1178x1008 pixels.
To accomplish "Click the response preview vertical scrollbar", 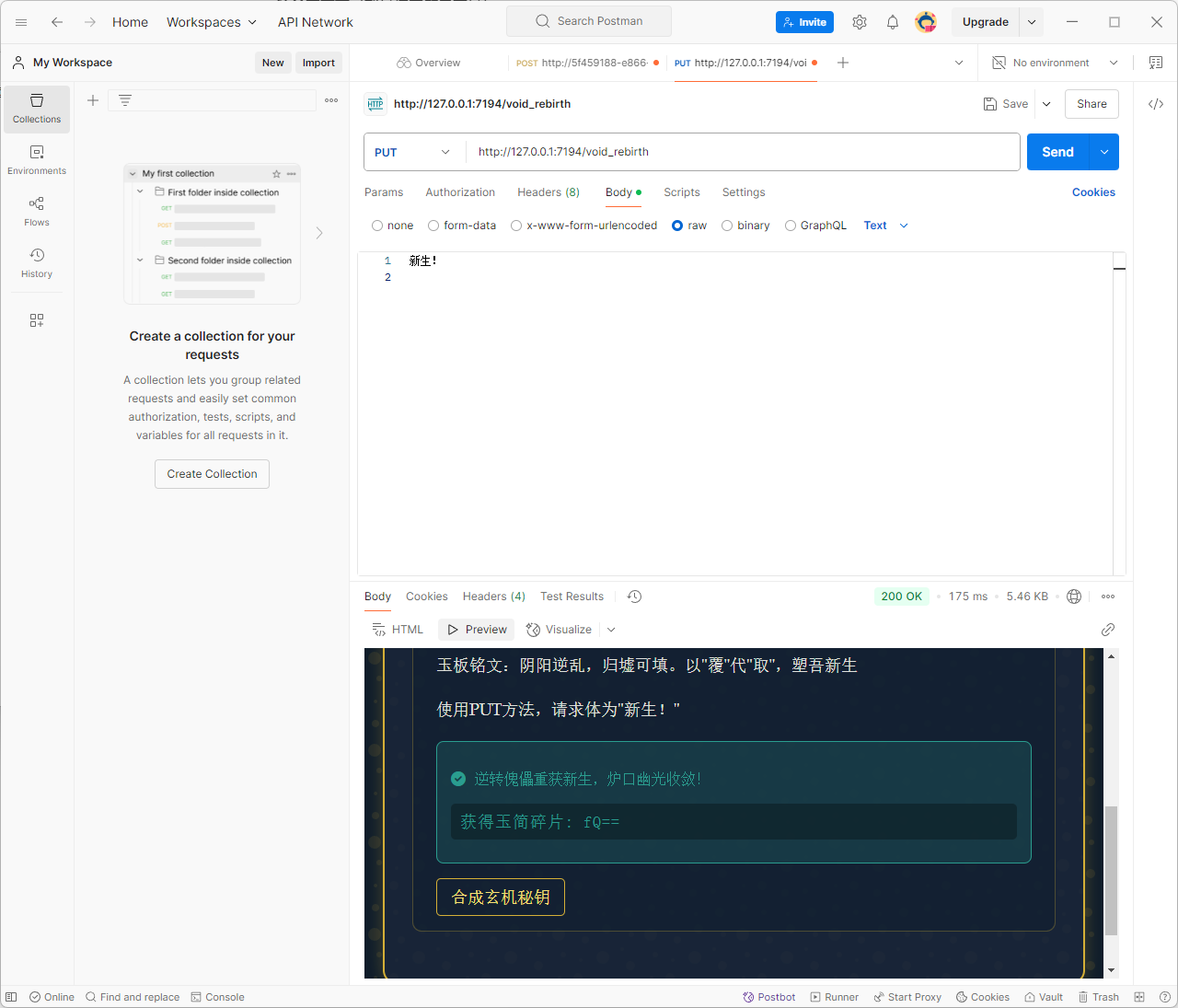I will pyautogui.click(x=1111, y=869).
